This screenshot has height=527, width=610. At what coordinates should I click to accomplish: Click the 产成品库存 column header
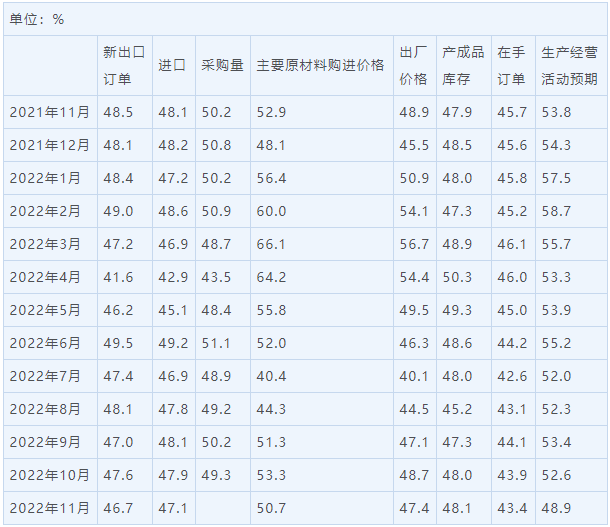[463, 66]
